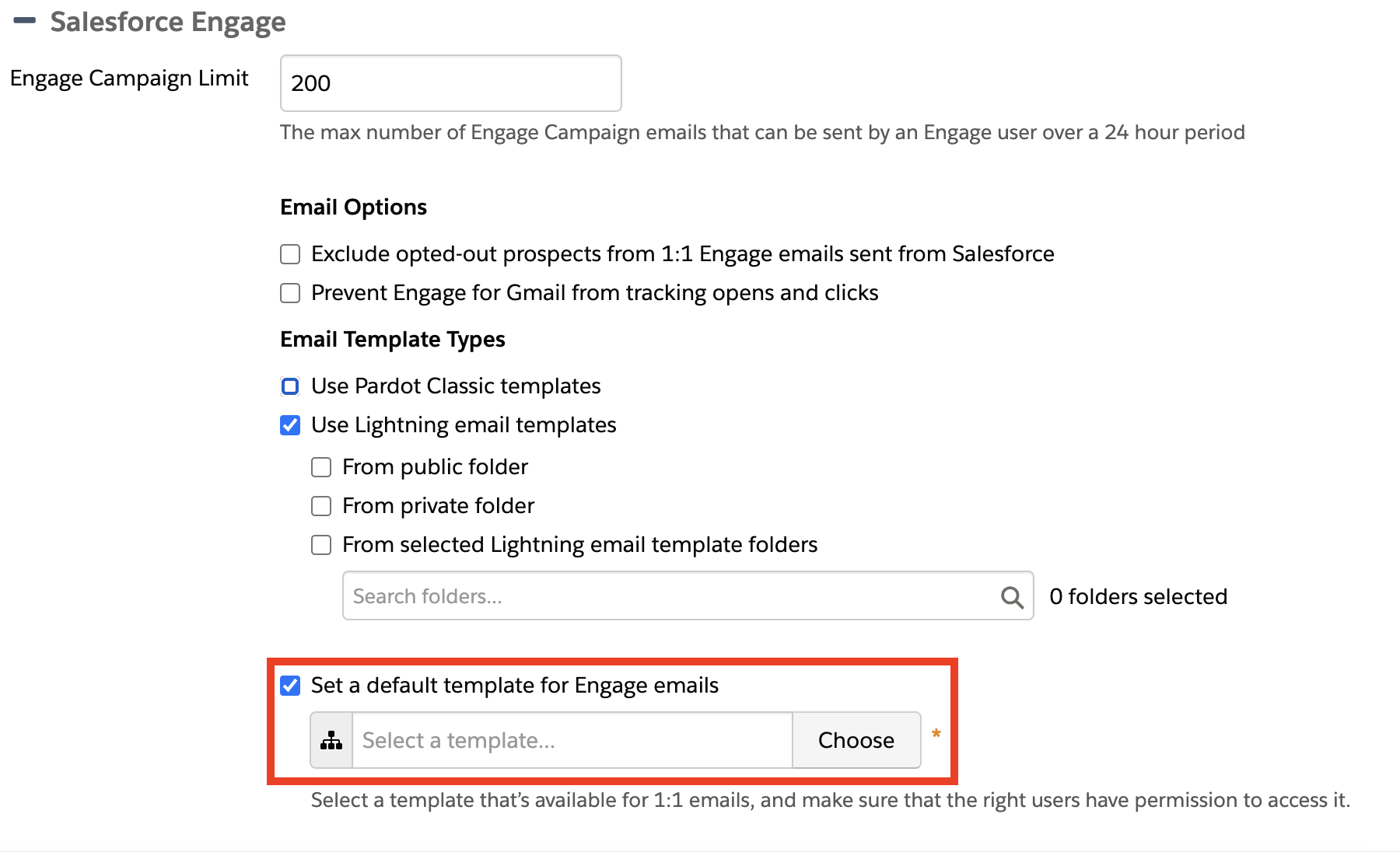
Task: Click the Engage Campaign Limit value field
Action: point(450,83)
